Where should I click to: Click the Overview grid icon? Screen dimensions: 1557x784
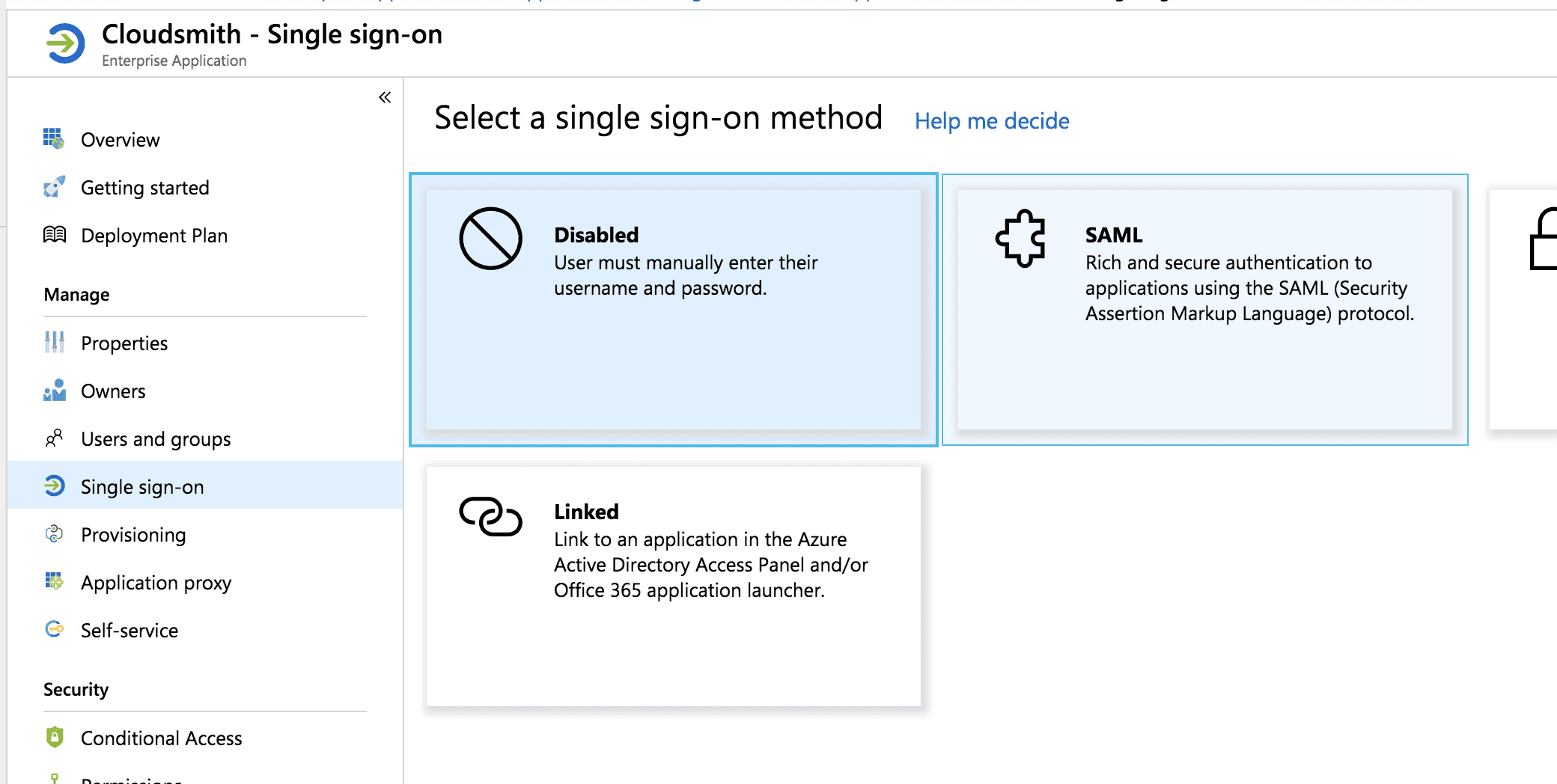54,138
